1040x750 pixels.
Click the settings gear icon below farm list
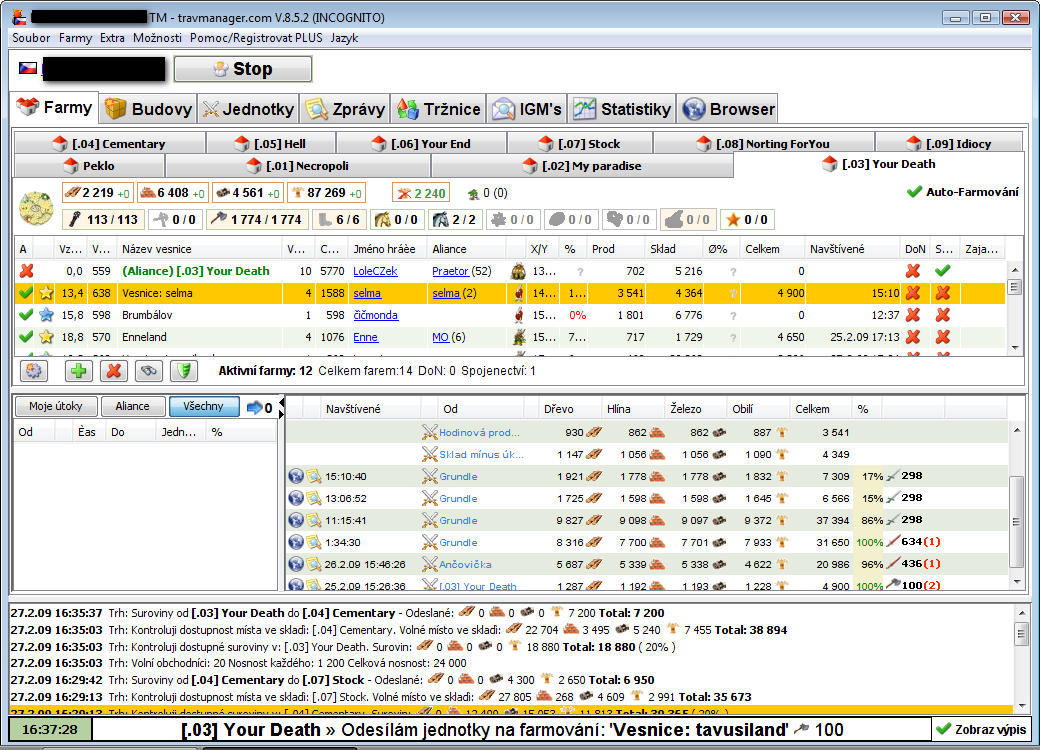34,371
